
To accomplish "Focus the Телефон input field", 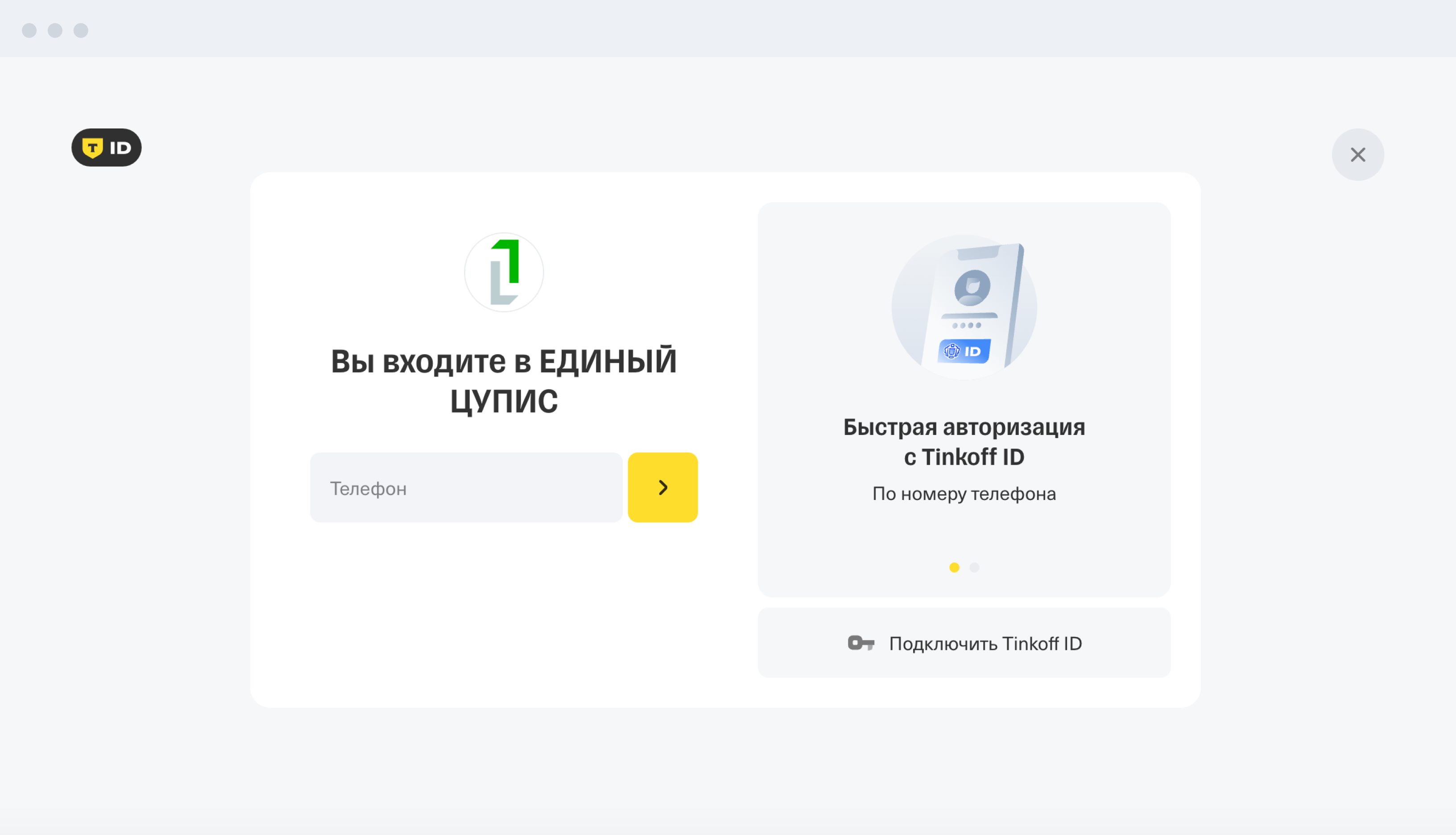I will pyautogui.click(x=466, y=488).
